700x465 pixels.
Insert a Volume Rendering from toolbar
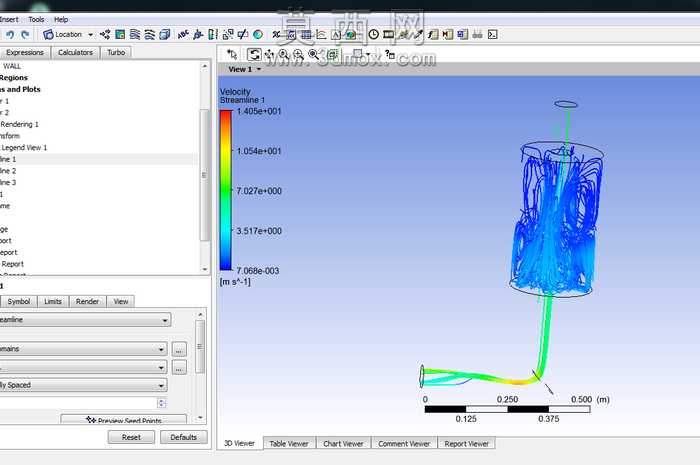pos(165,34)
